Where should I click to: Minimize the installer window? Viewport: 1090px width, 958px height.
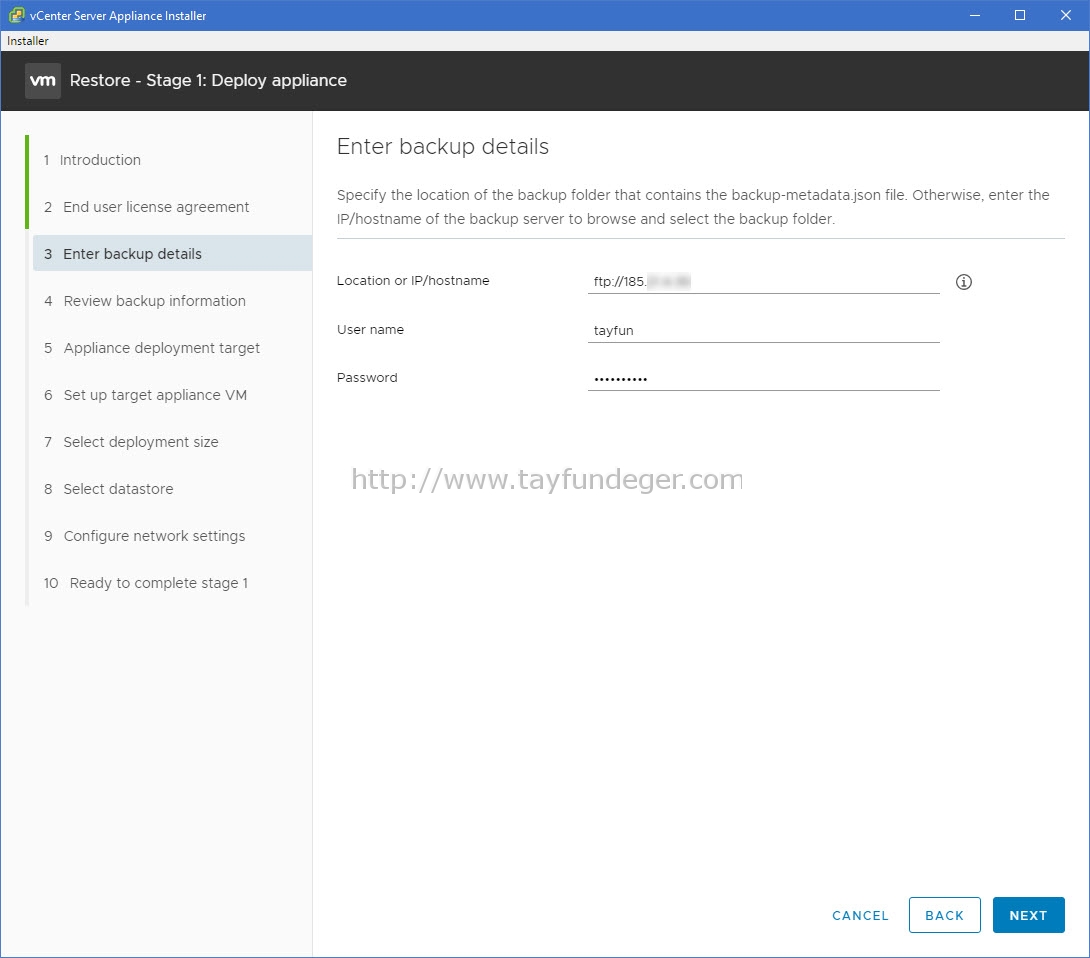(975, 15)
